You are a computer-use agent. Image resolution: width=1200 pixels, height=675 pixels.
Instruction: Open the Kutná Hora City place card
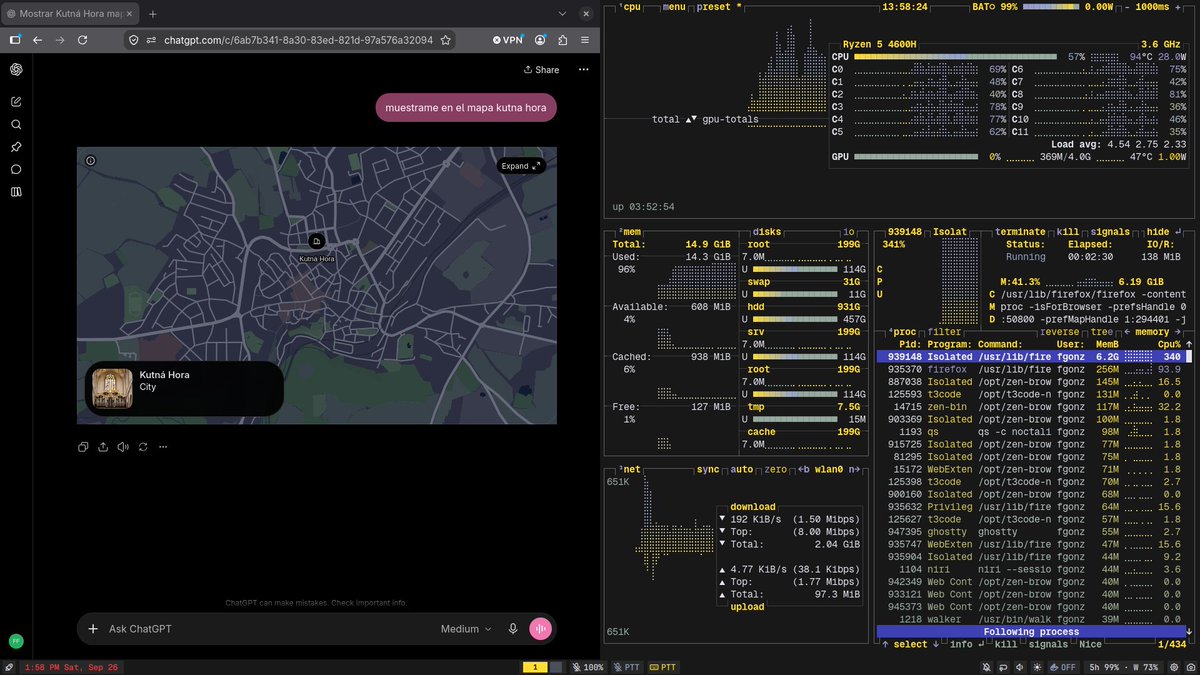(x=184, y=388)
